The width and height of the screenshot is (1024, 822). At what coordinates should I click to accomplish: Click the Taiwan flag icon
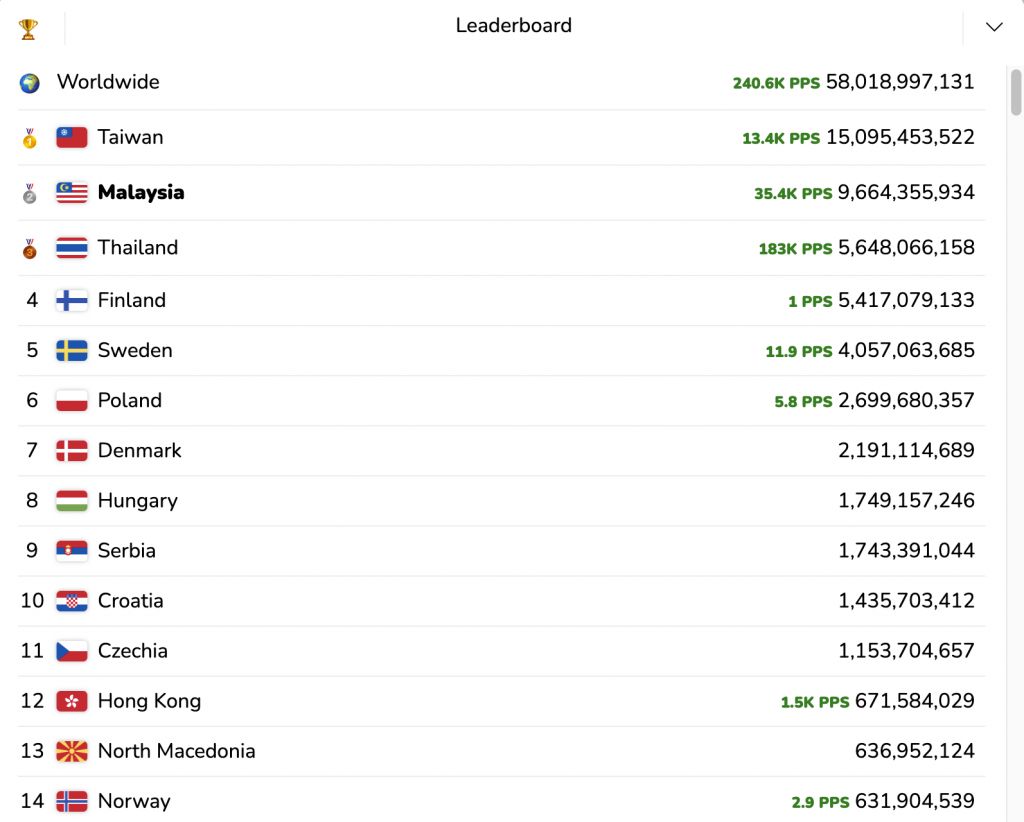[72, 137]
